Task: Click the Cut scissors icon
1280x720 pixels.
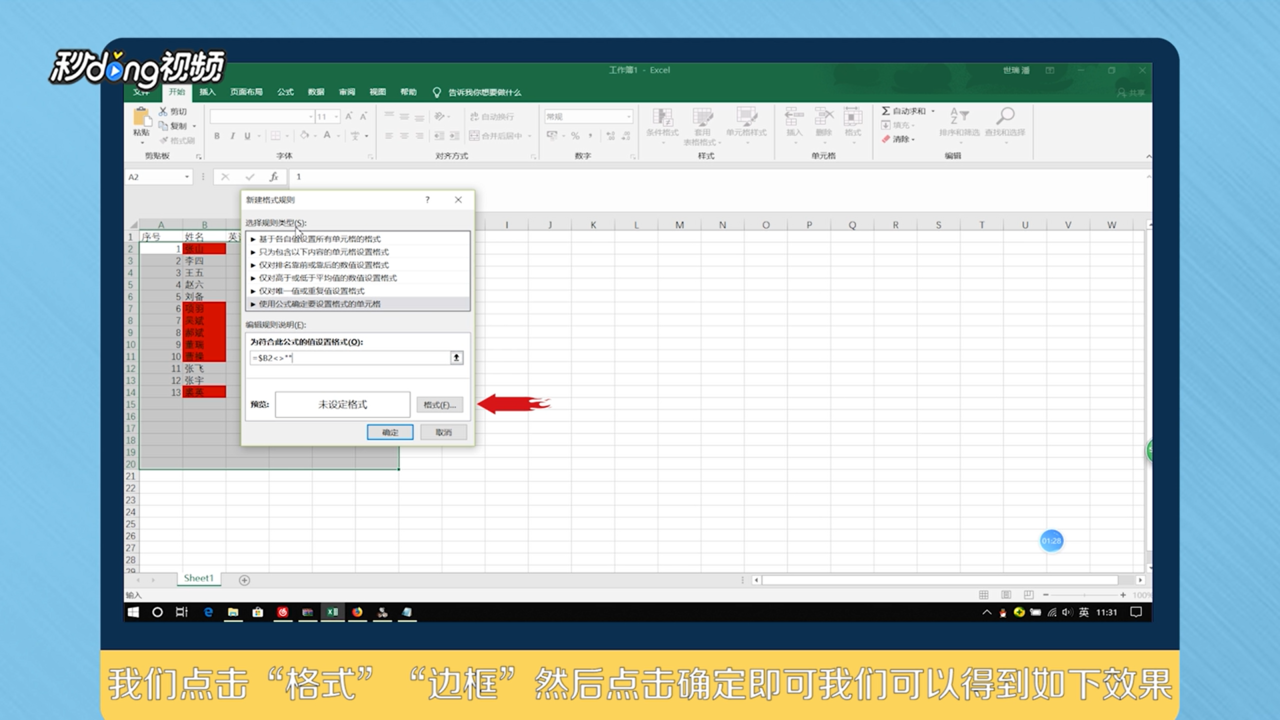Action: (x=162, y=112)
